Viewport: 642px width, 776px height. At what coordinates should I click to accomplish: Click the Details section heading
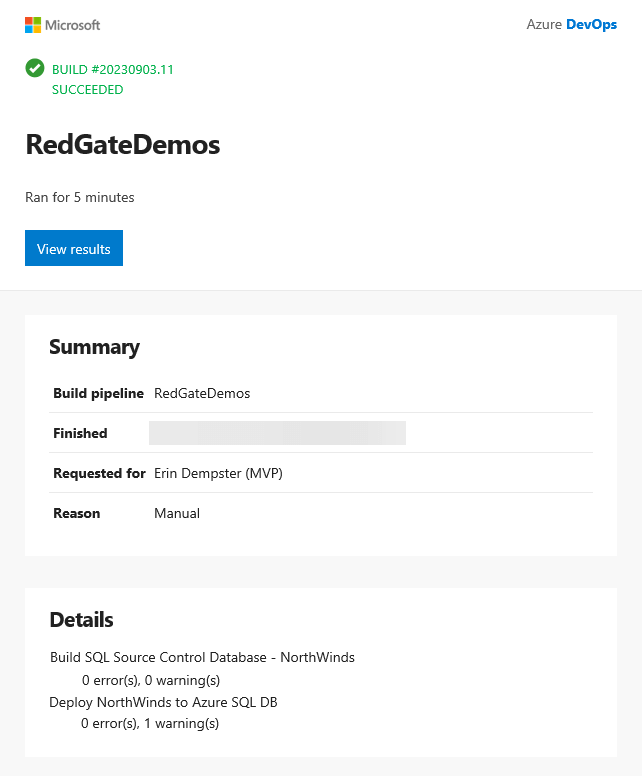tap(82, 620)
